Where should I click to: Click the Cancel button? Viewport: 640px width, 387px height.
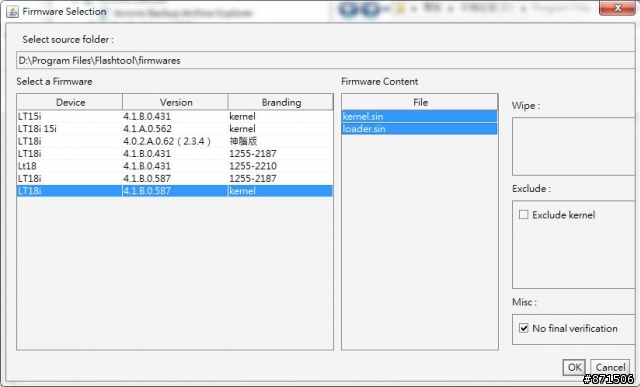[610, 367]
